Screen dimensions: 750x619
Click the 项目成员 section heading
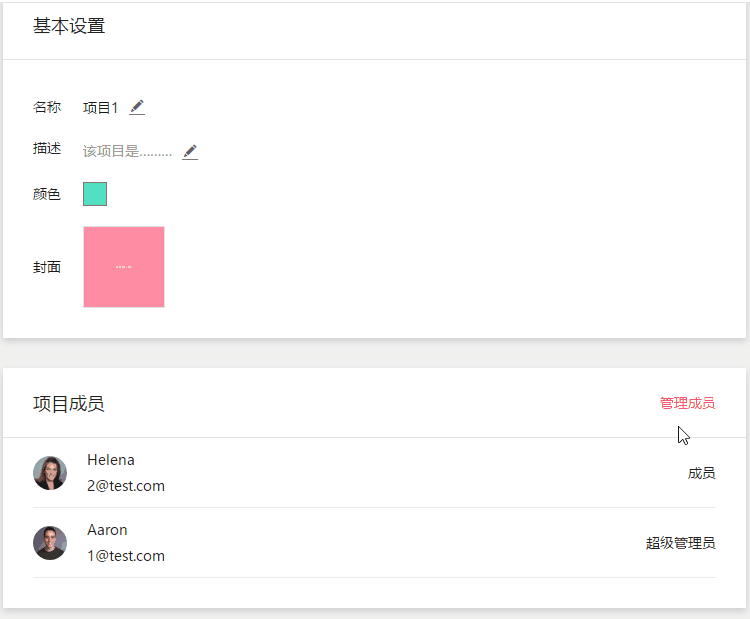[69, 404]
